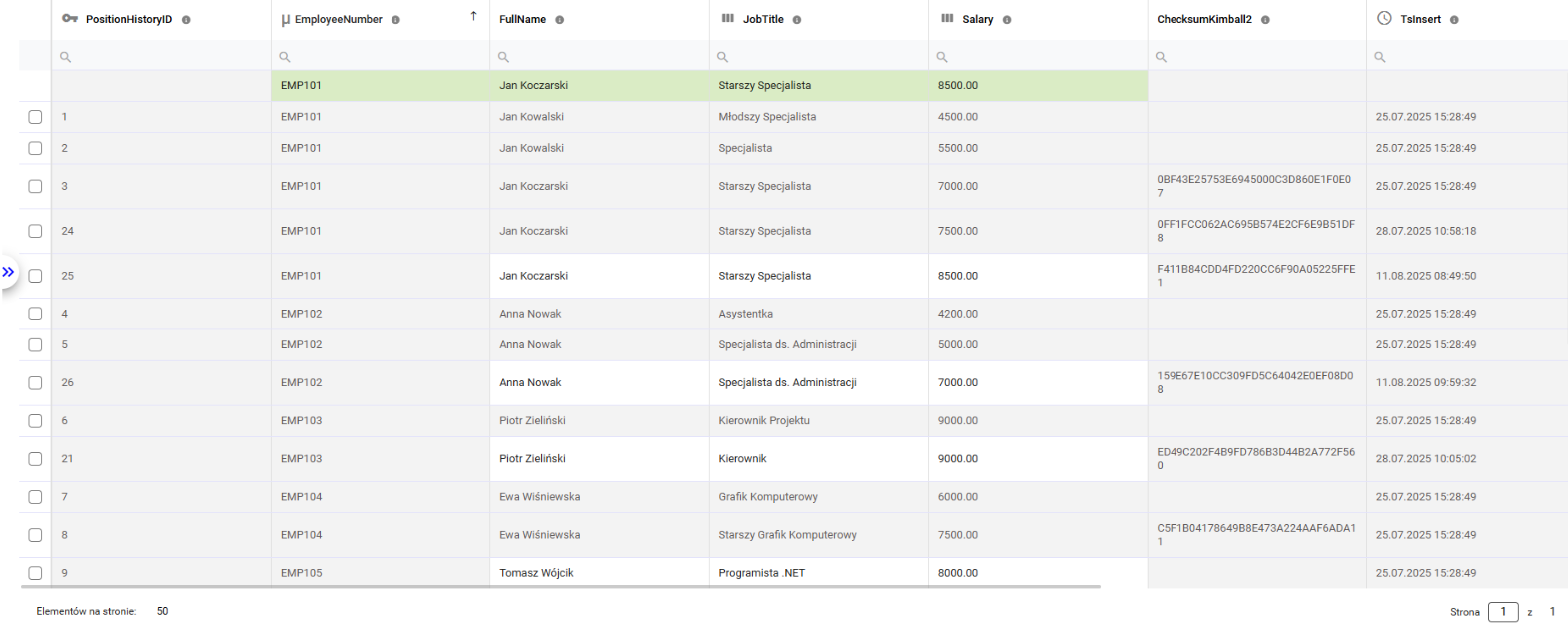The width and height of the screenshot is (1568, 635).
Task: Check the row with PositionHistoryID 21
Action: tap(35, 459)
